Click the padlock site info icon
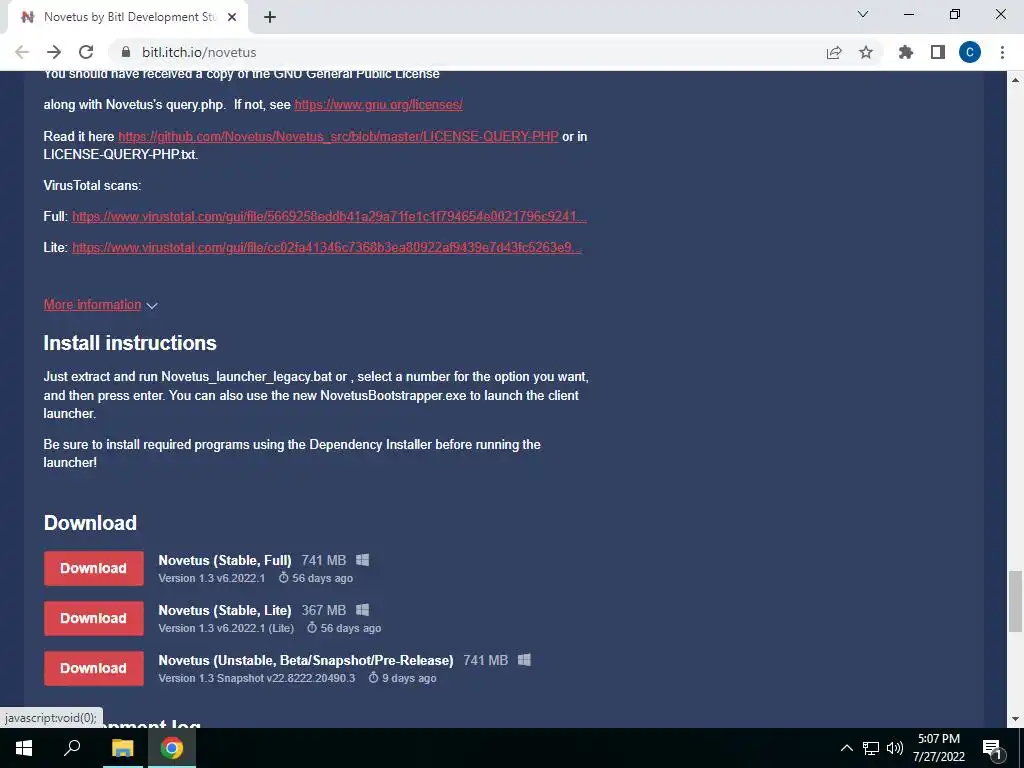1024x768 pixels. 127,52
